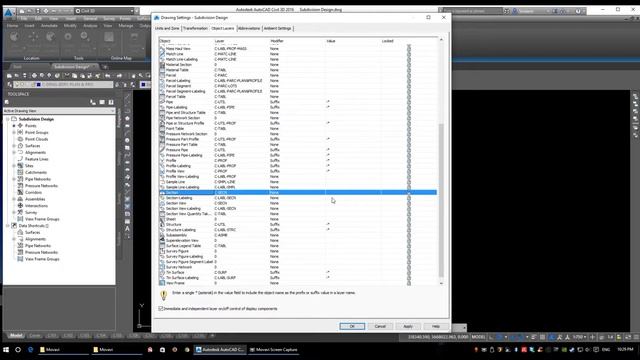Click the Pressure Pipe row icon

[x=162, y=150]
